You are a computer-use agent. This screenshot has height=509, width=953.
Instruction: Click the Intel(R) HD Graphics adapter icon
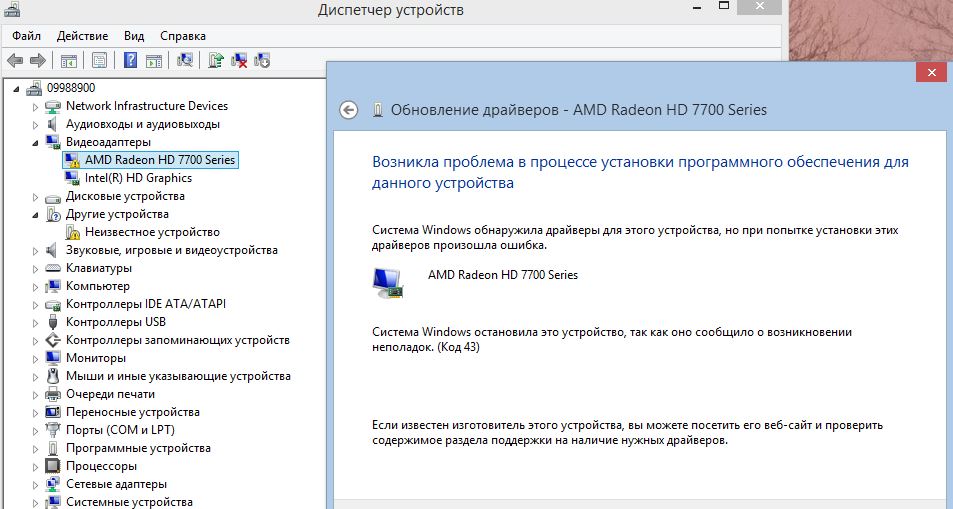pos(72,178)
